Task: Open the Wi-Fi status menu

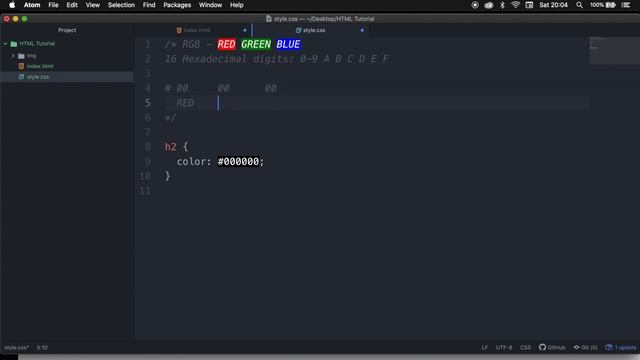Action: coord(516,5)
